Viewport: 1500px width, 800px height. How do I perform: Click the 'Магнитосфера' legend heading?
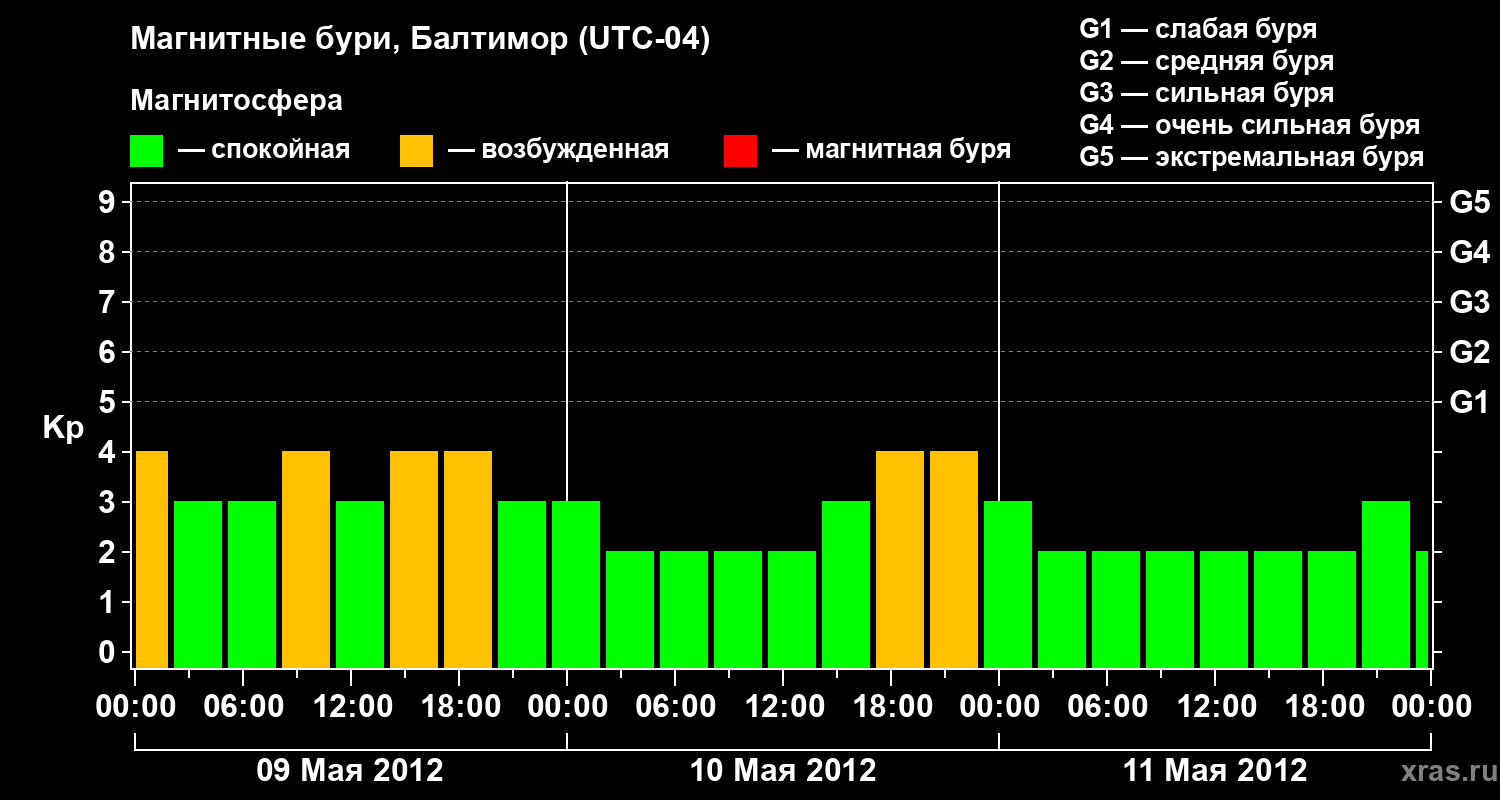click(237, 101)
